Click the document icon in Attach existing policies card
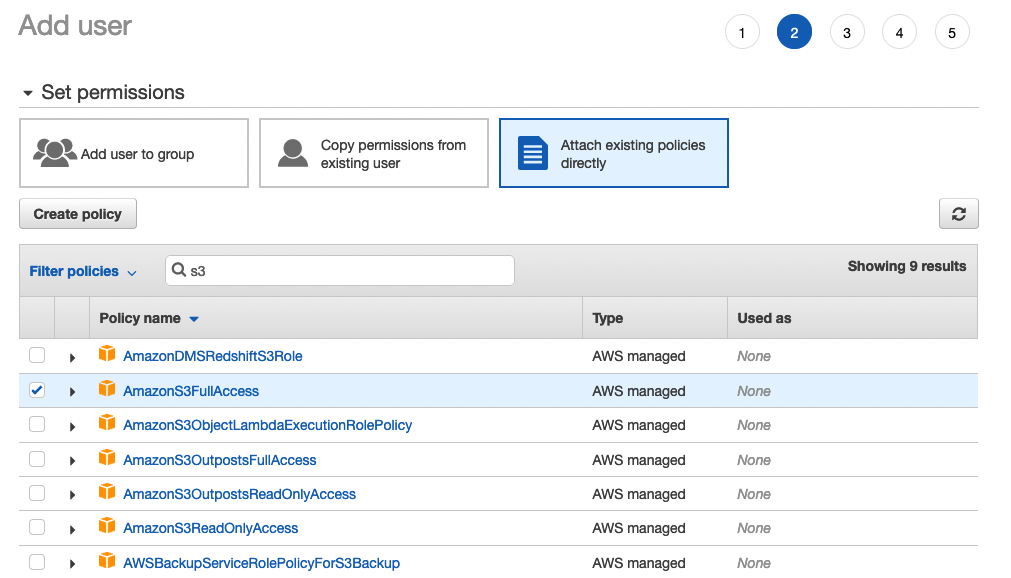The height and width of the screenshot is (578, 1011). (x=533, y=153)
